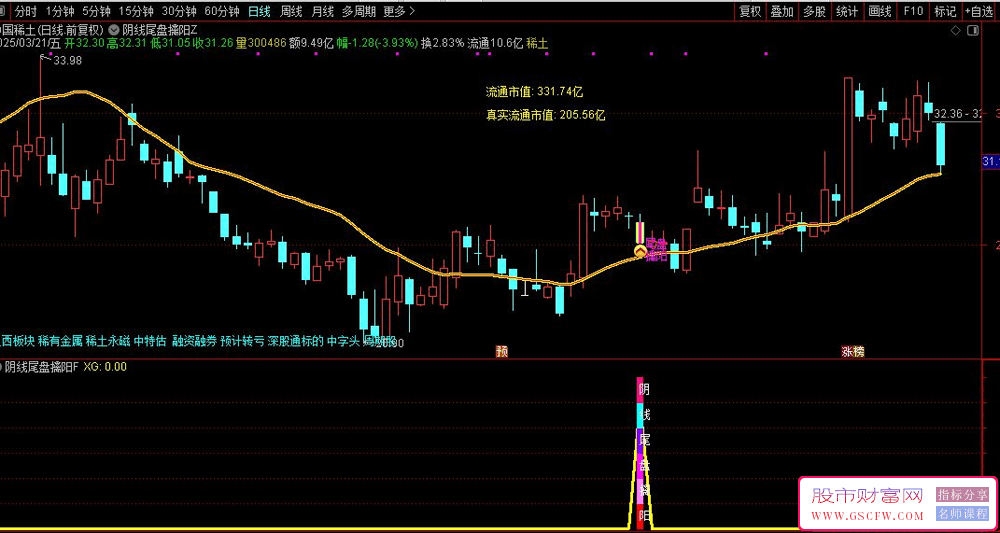Click the diamond icon near chart corner
Viewport: 1000px width, 533px height.
click(x=955, y=30)
